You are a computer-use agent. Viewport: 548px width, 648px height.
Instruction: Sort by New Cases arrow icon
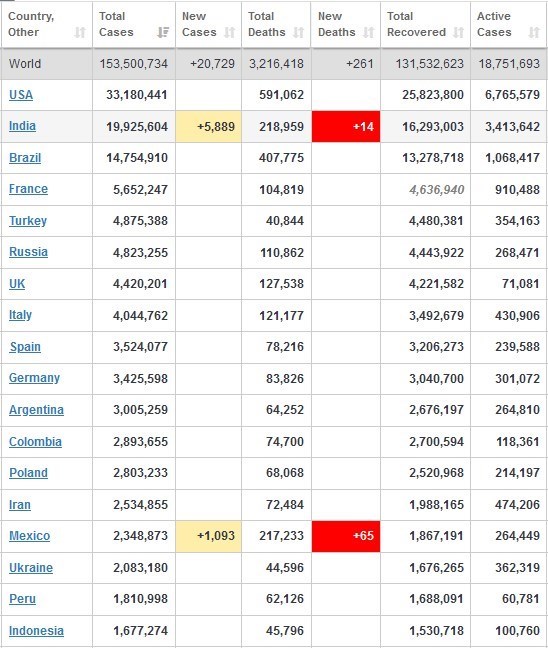pyautogui.click(x=229, y=32)
